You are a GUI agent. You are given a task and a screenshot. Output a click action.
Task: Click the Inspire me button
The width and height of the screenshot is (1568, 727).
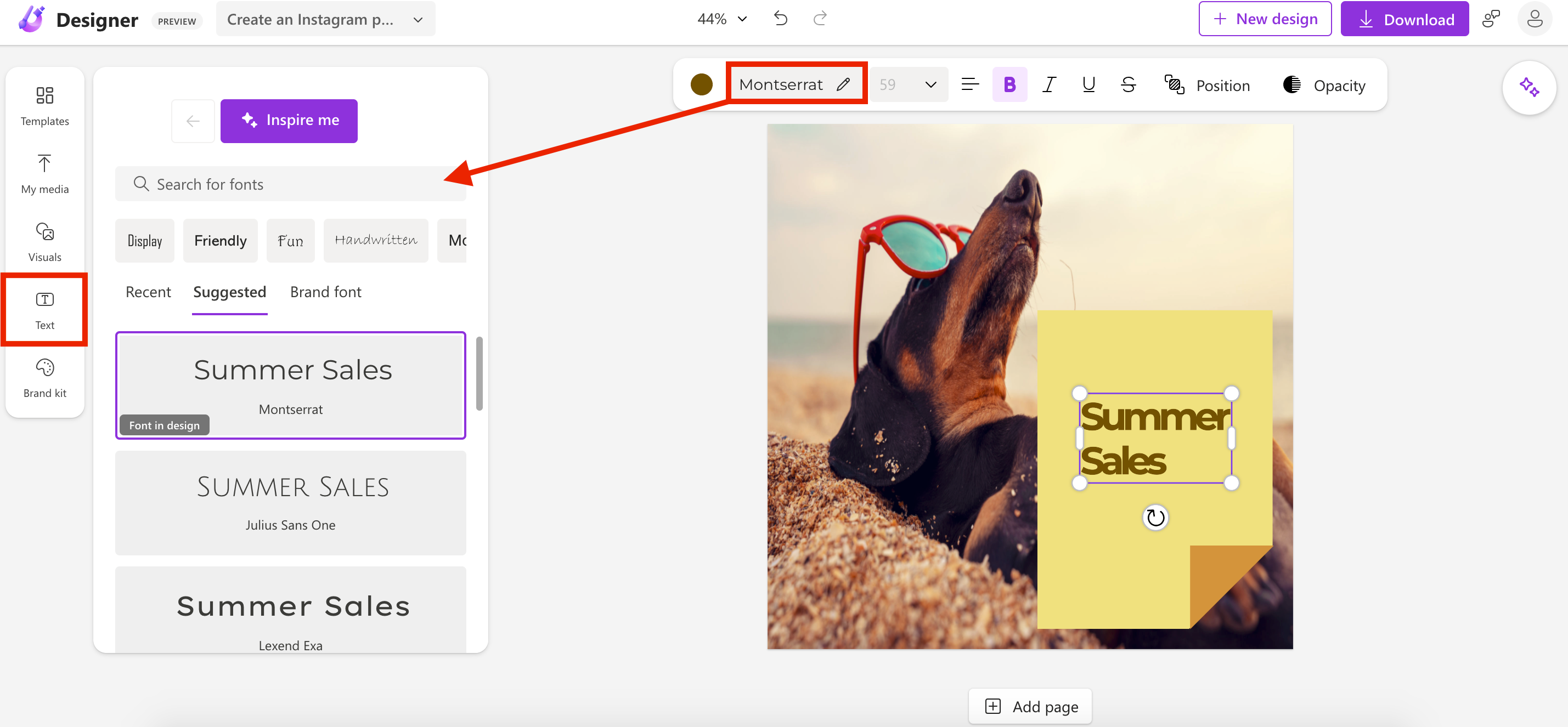point(289,121)
